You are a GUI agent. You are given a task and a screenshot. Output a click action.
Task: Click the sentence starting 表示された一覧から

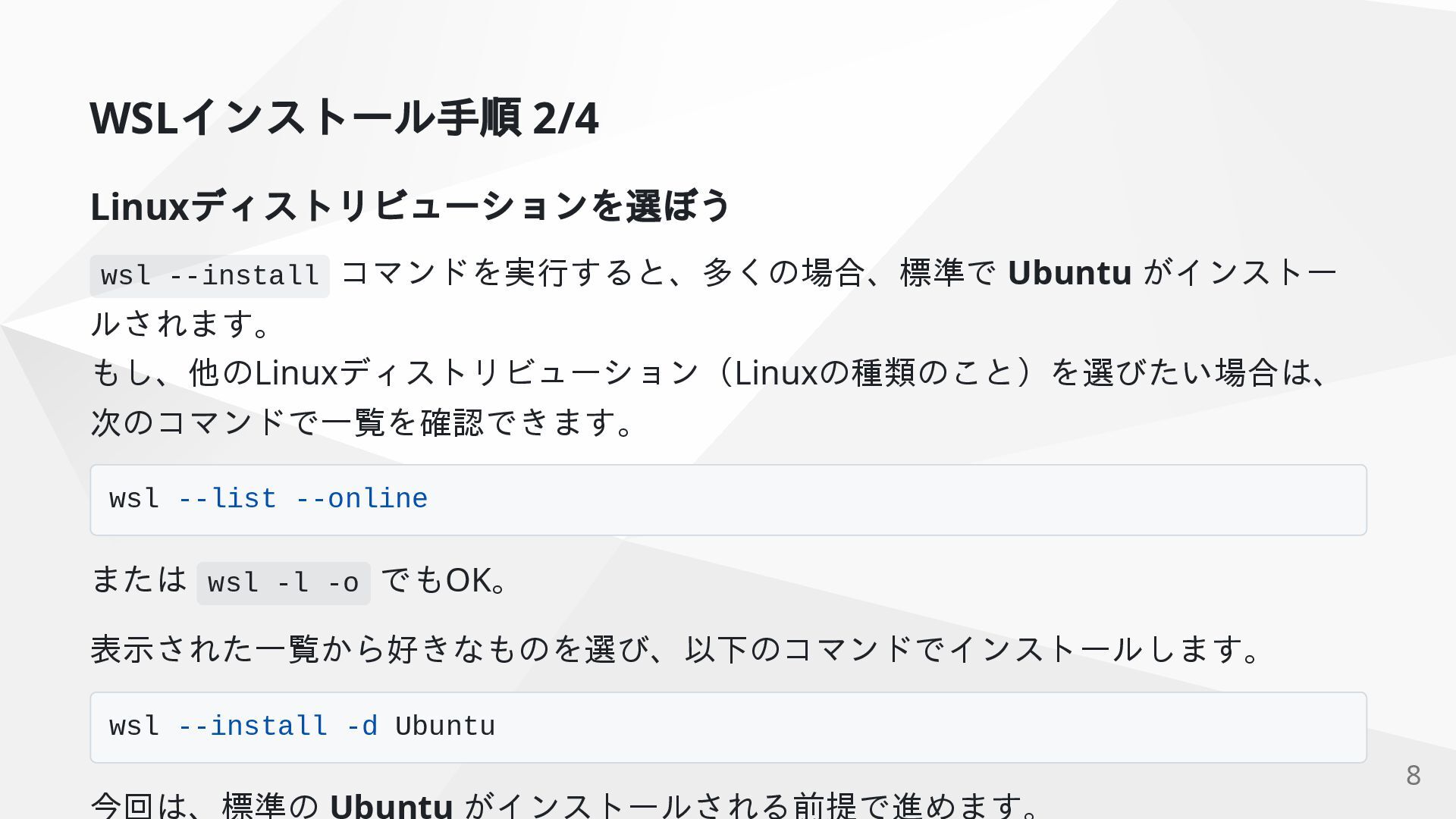coord(676,650)
